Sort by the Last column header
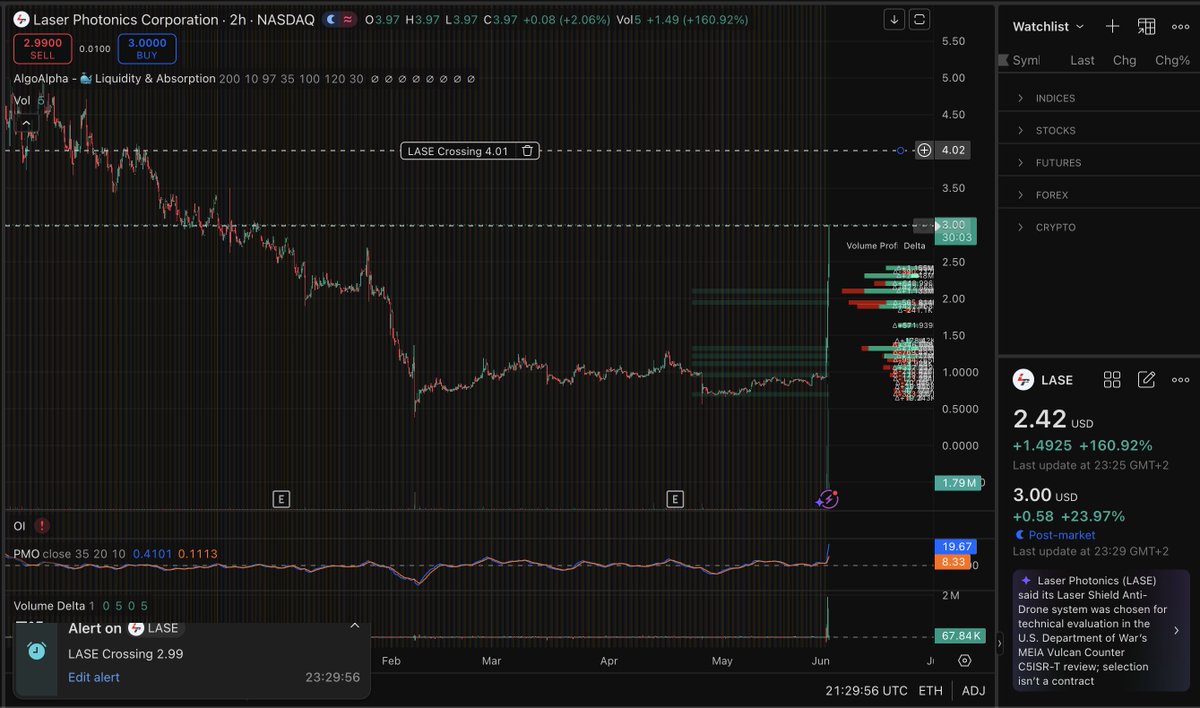 [x=1082, y=60]
